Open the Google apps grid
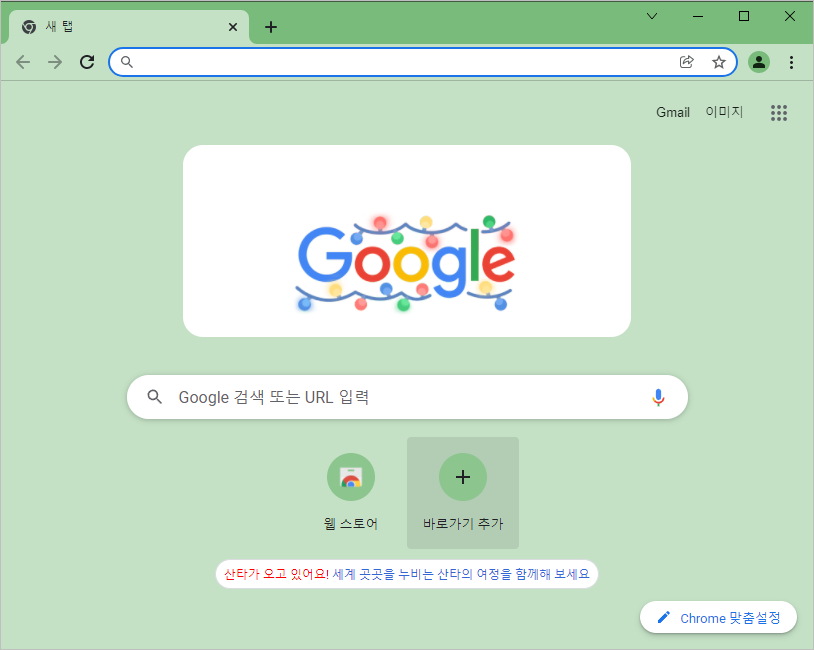814x650 pixels. click(779, 113)
